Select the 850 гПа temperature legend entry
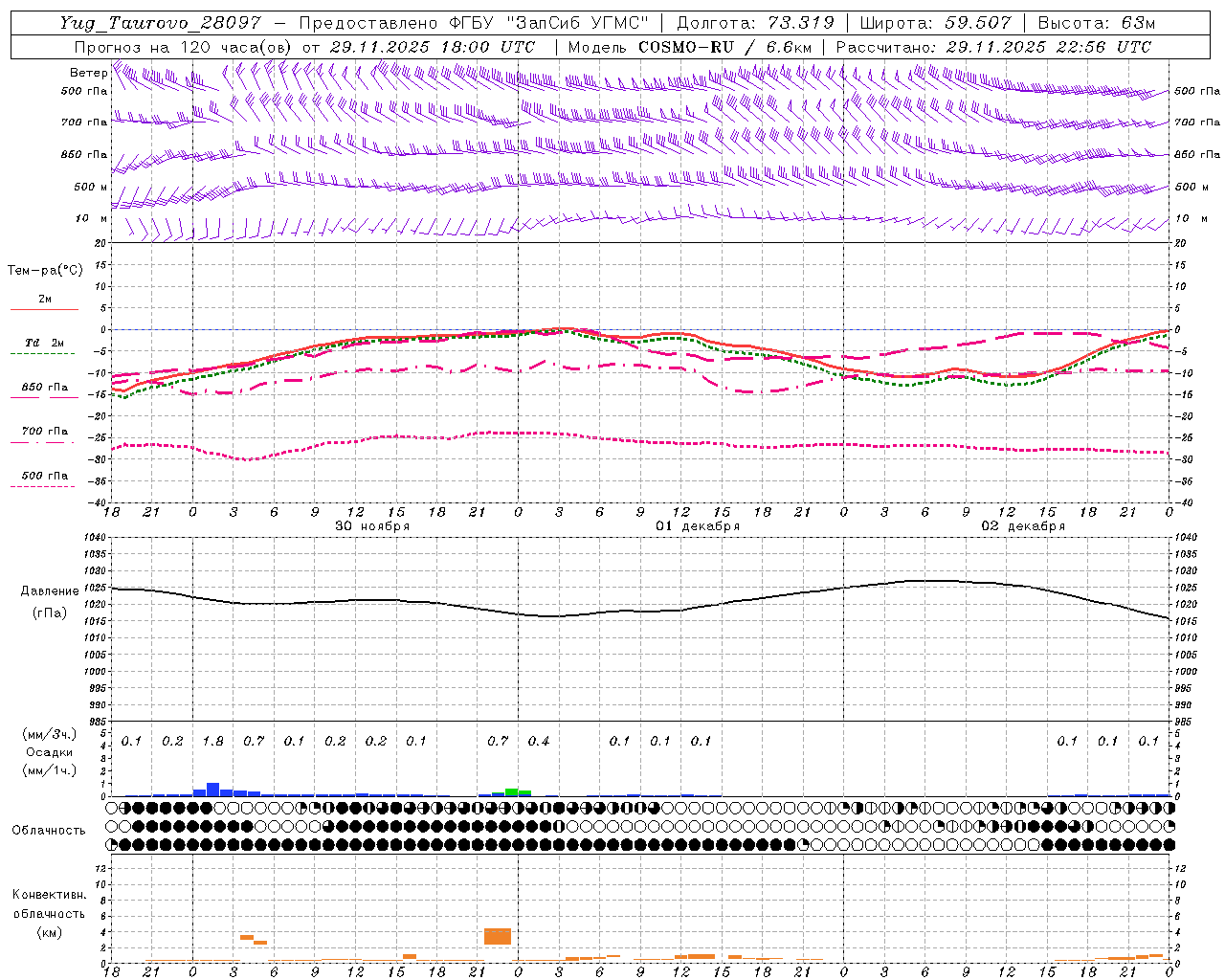 pos(44,392)
